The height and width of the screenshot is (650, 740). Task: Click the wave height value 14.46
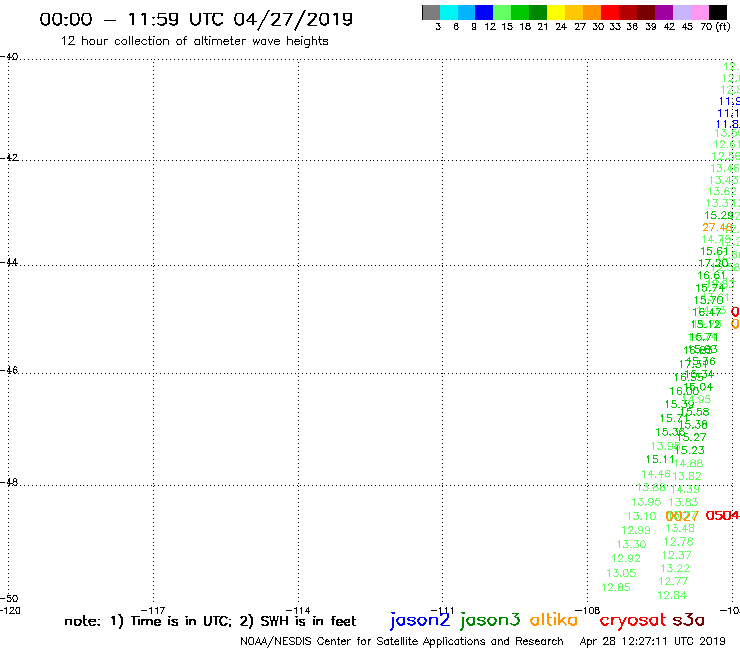point(656,474)
